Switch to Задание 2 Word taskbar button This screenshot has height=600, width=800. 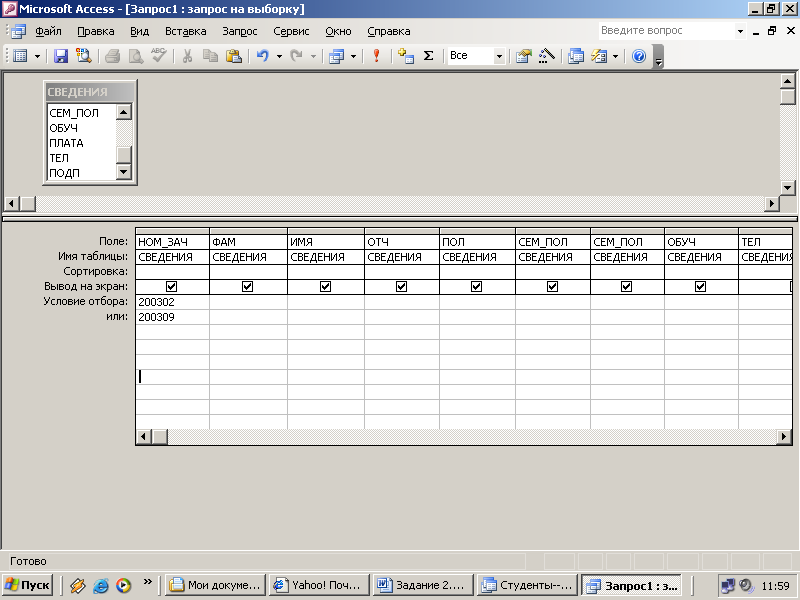coord(423,585)
